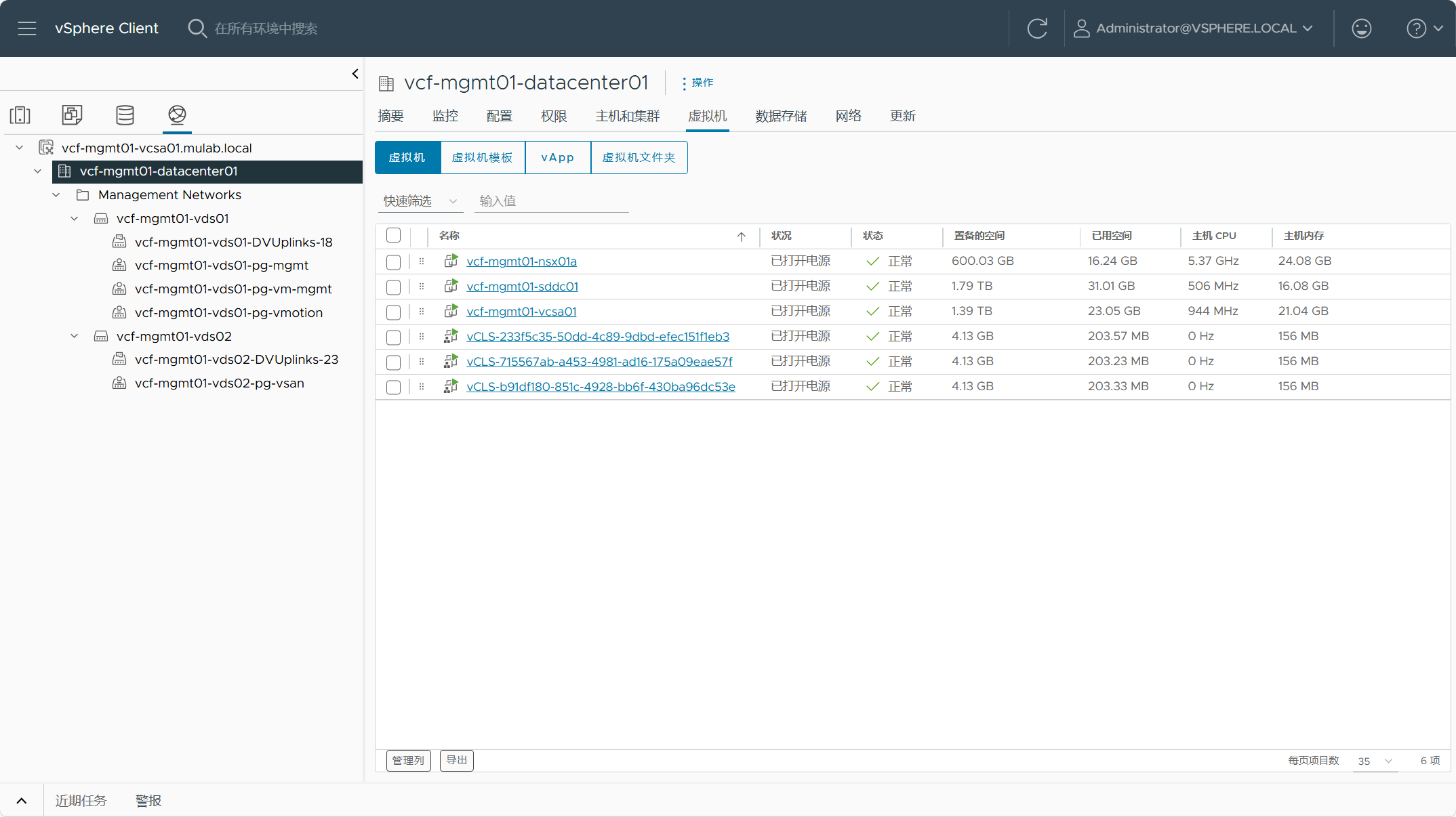1456x817 pixels.
Task: Collapse the left navigation pane
Action: tap(355, 74)
